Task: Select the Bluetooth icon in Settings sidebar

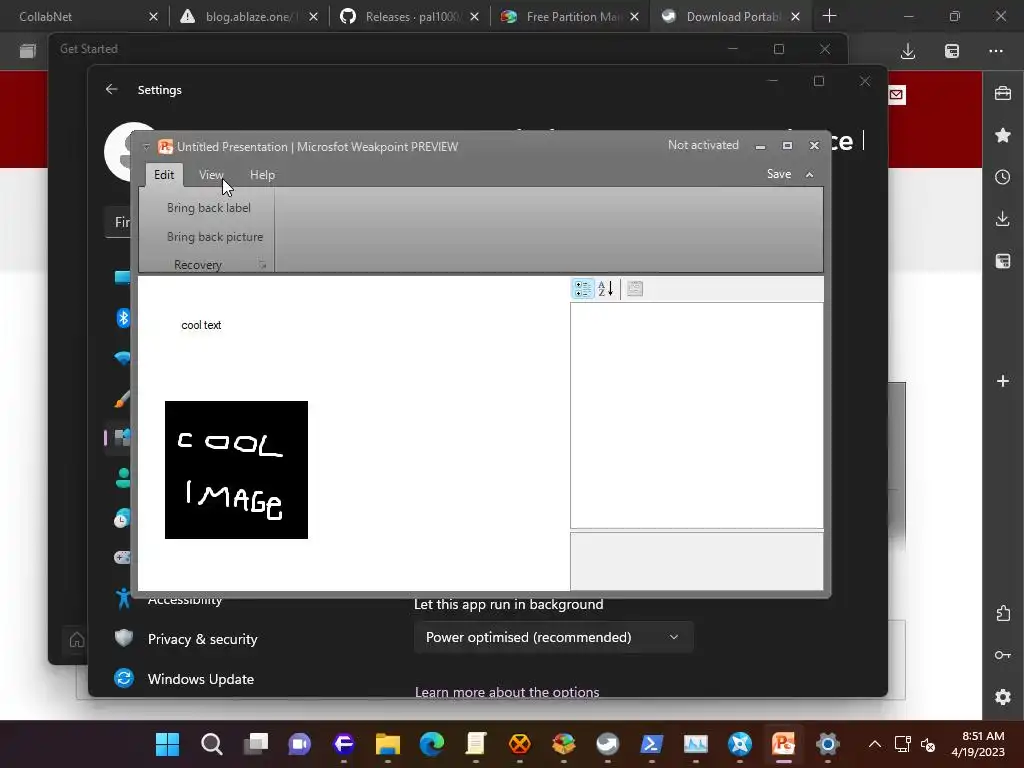Action: click(x=123, y=318)
